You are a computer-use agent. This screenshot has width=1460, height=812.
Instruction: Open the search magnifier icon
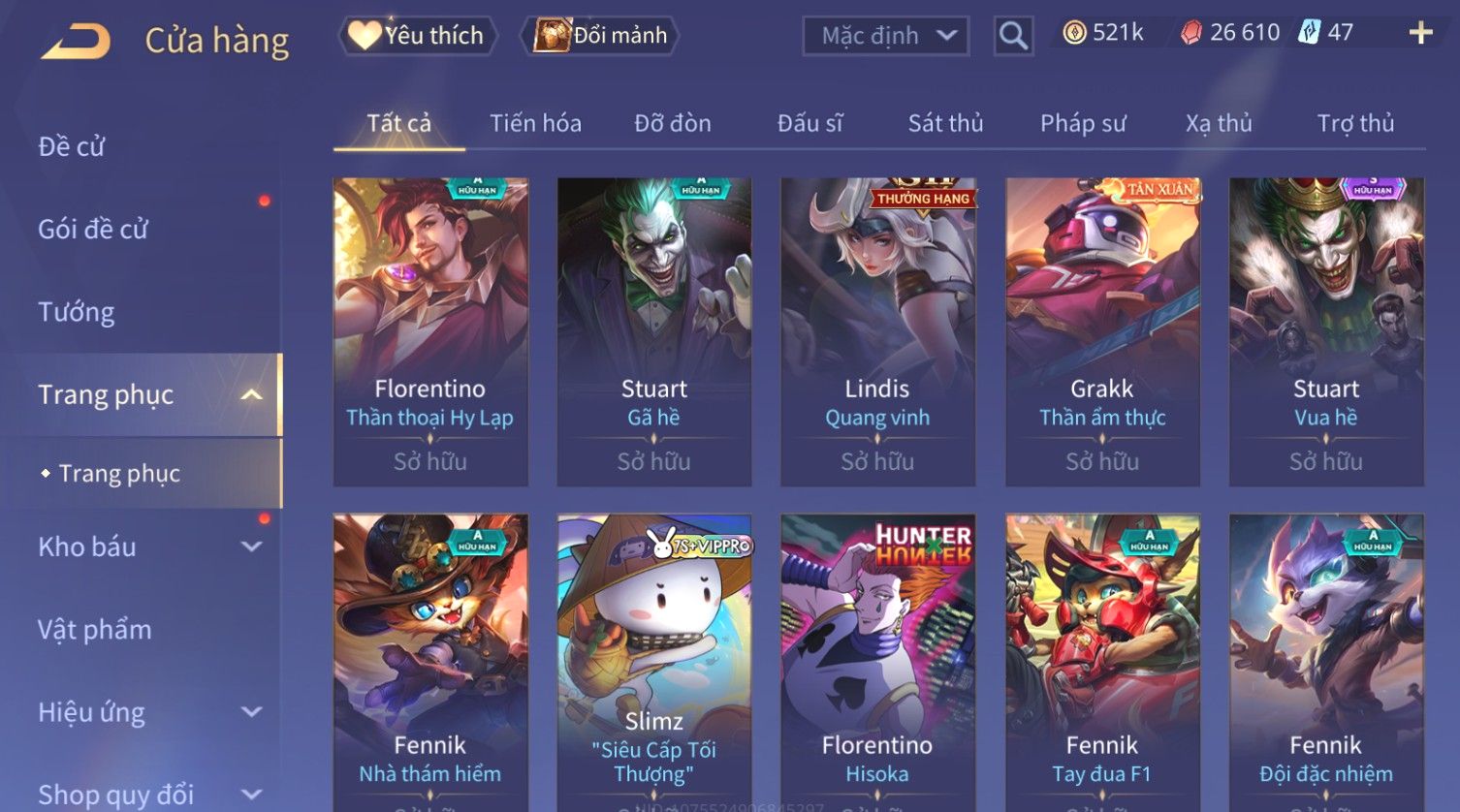coord(1013,36)
